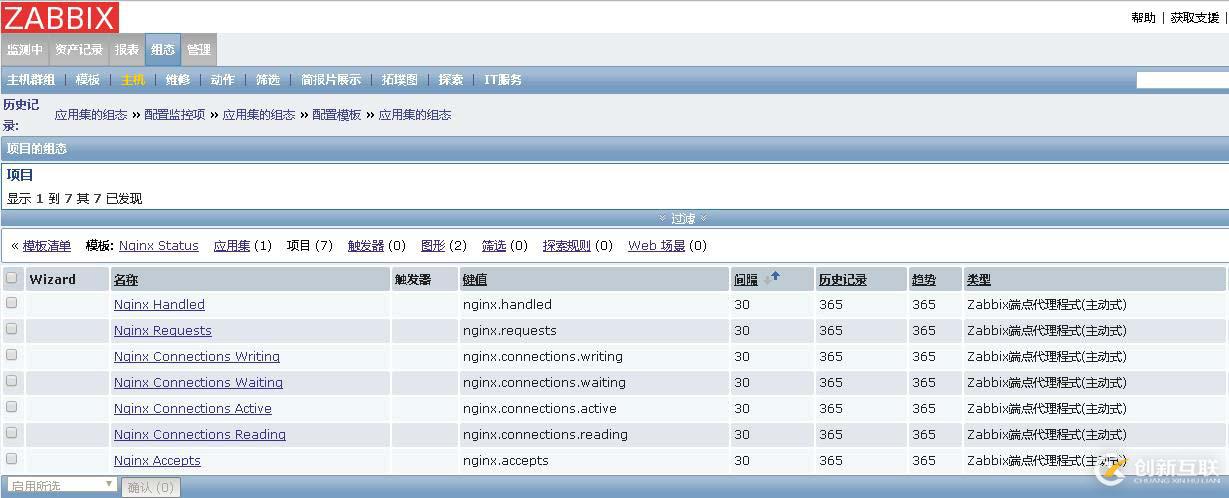Click the 获取支援 support link
1229x498 pixels.
click(1195, 18)
